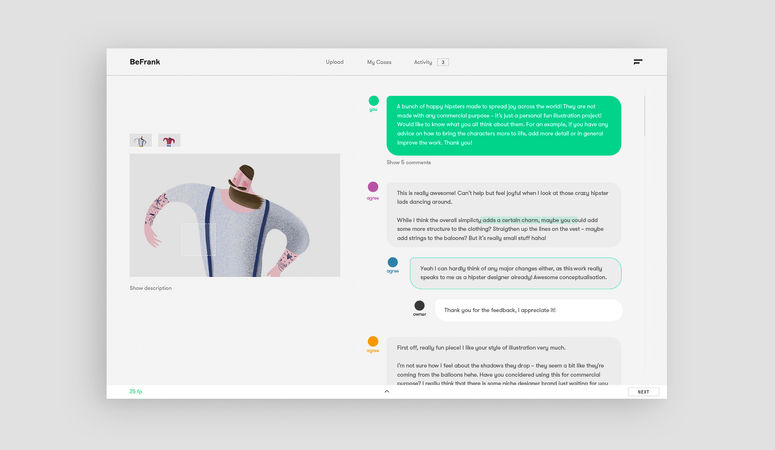Click the BeFrank logo
The height and width of the screenshot is (450, 775).
pos(145,62)
